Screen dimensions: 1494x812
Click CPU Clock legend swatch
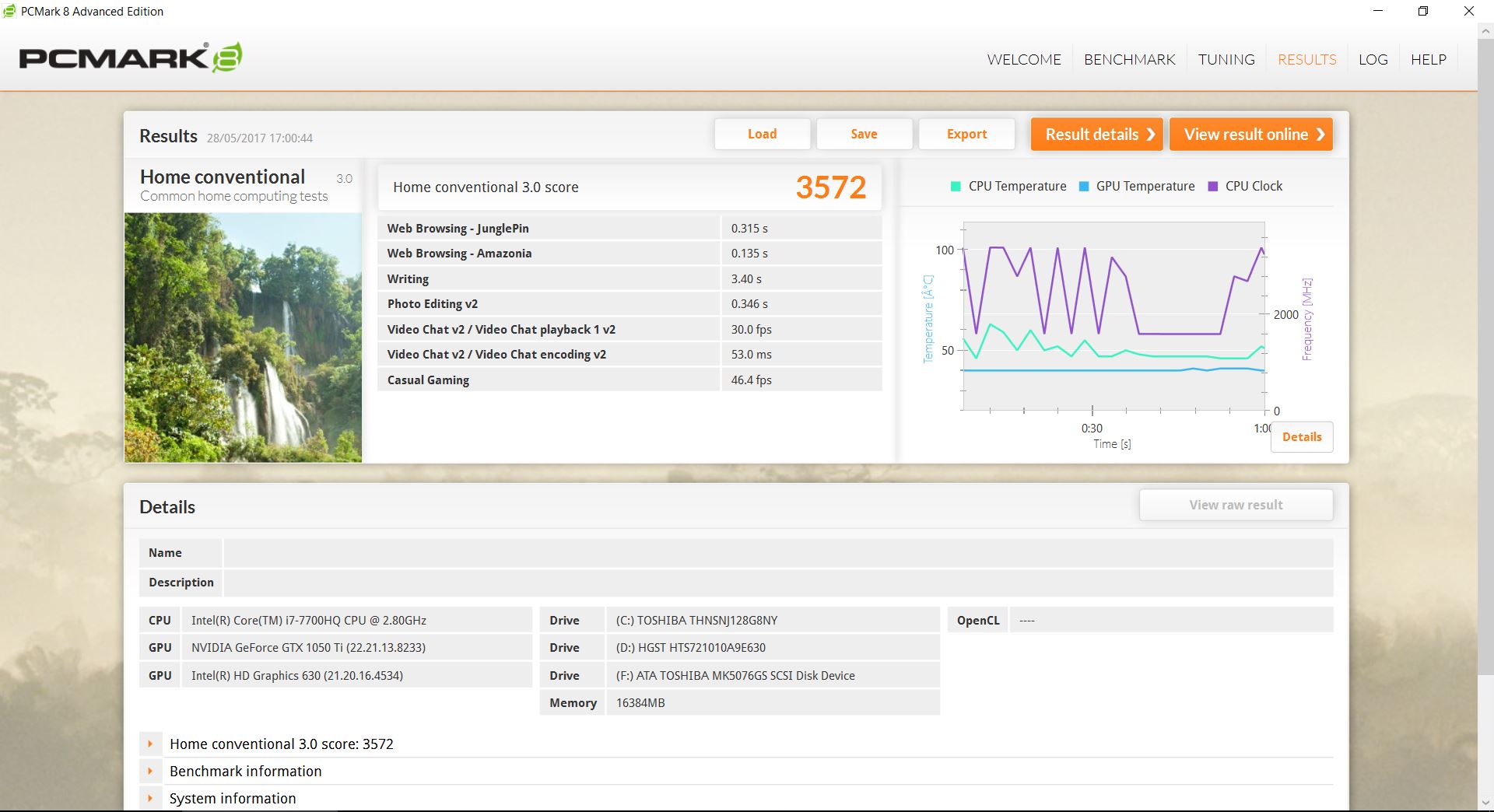tap(1212, 187)
